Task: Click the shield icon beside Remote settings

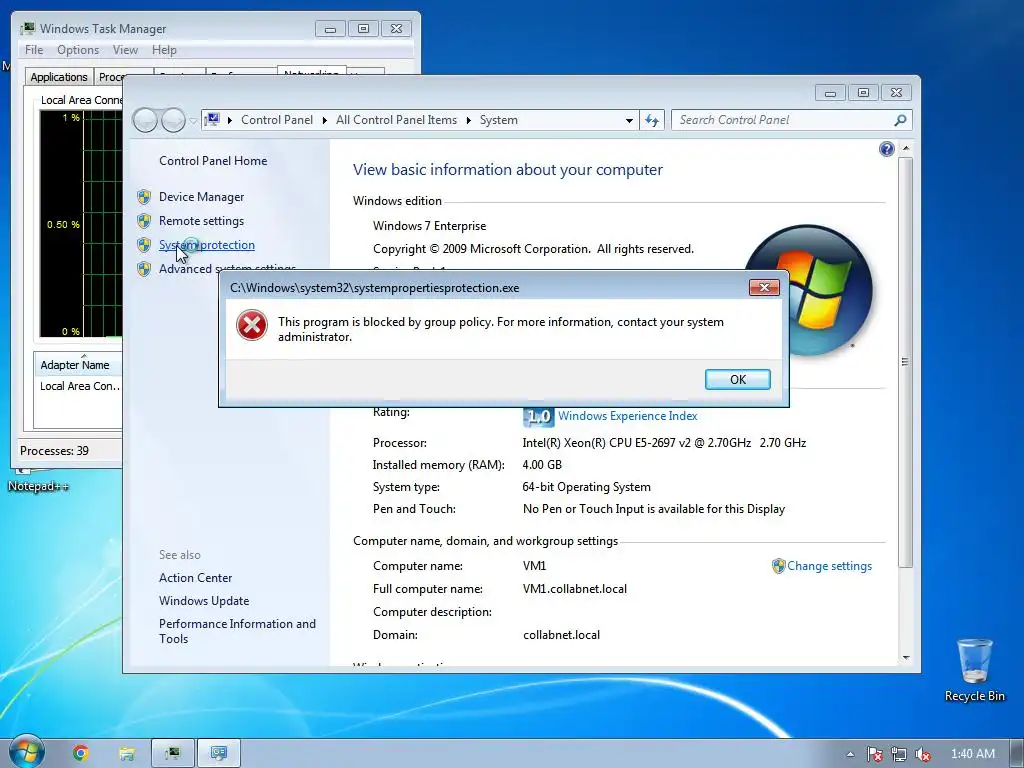Action: tap(144, 221)
